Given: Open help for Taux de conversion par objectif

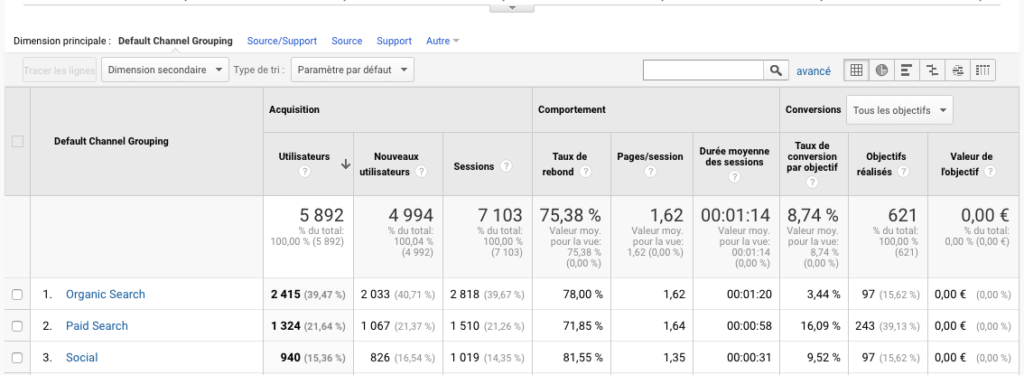Looking at the screenshot, I should (812, 182).
